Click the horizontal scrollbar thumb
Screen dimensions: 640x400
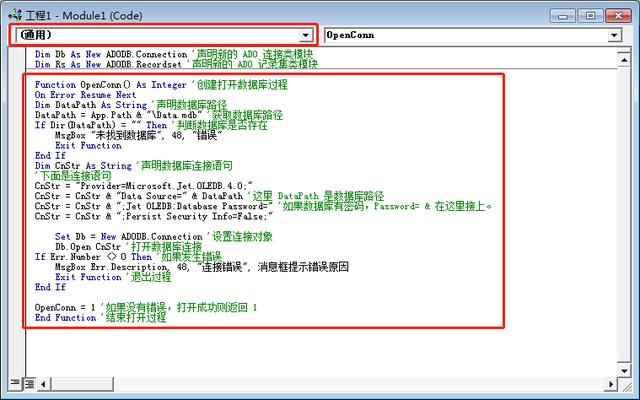point(81,384)
